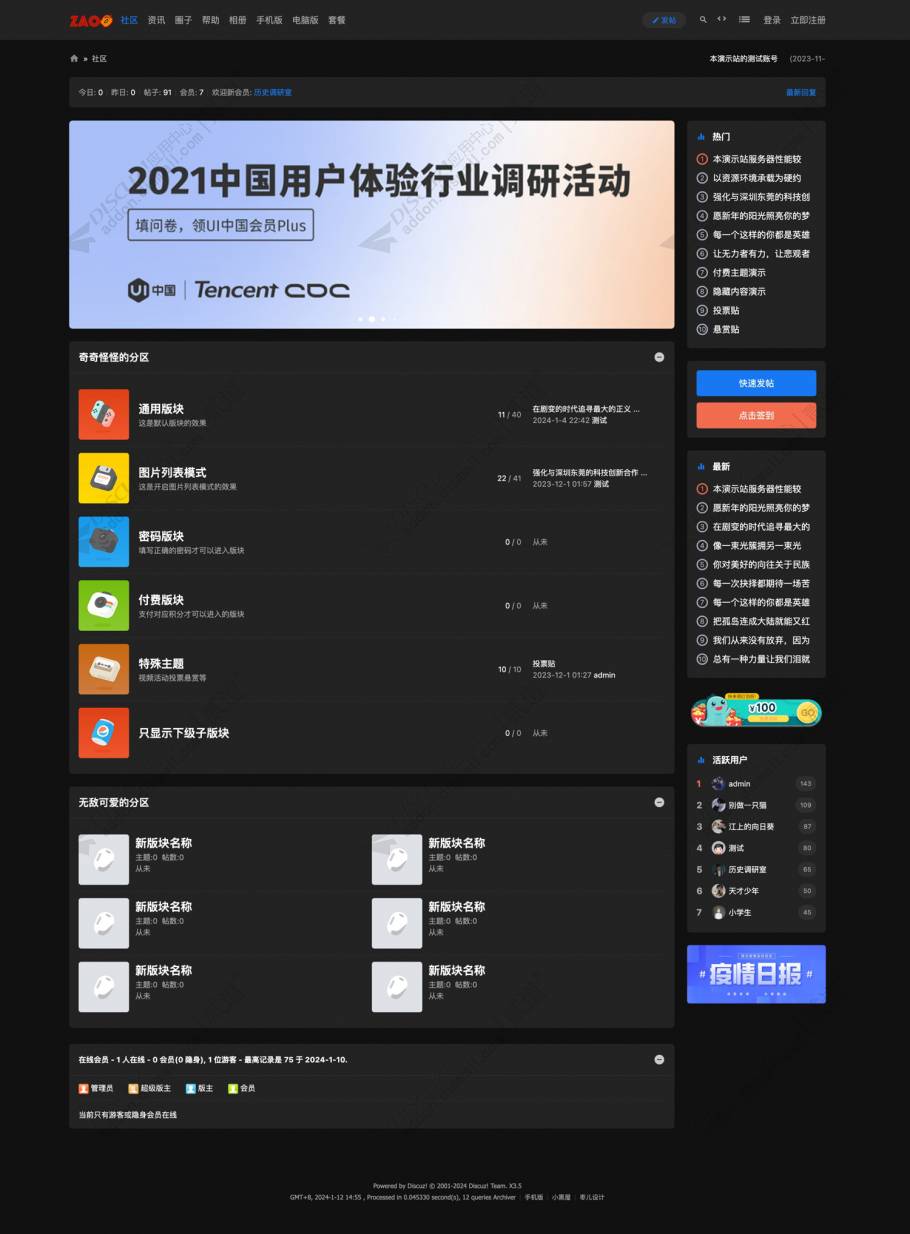Open hot post 悬赏贴
Image resolution: width=910 pixels, height=1234 pixels.
click(726, 330)
